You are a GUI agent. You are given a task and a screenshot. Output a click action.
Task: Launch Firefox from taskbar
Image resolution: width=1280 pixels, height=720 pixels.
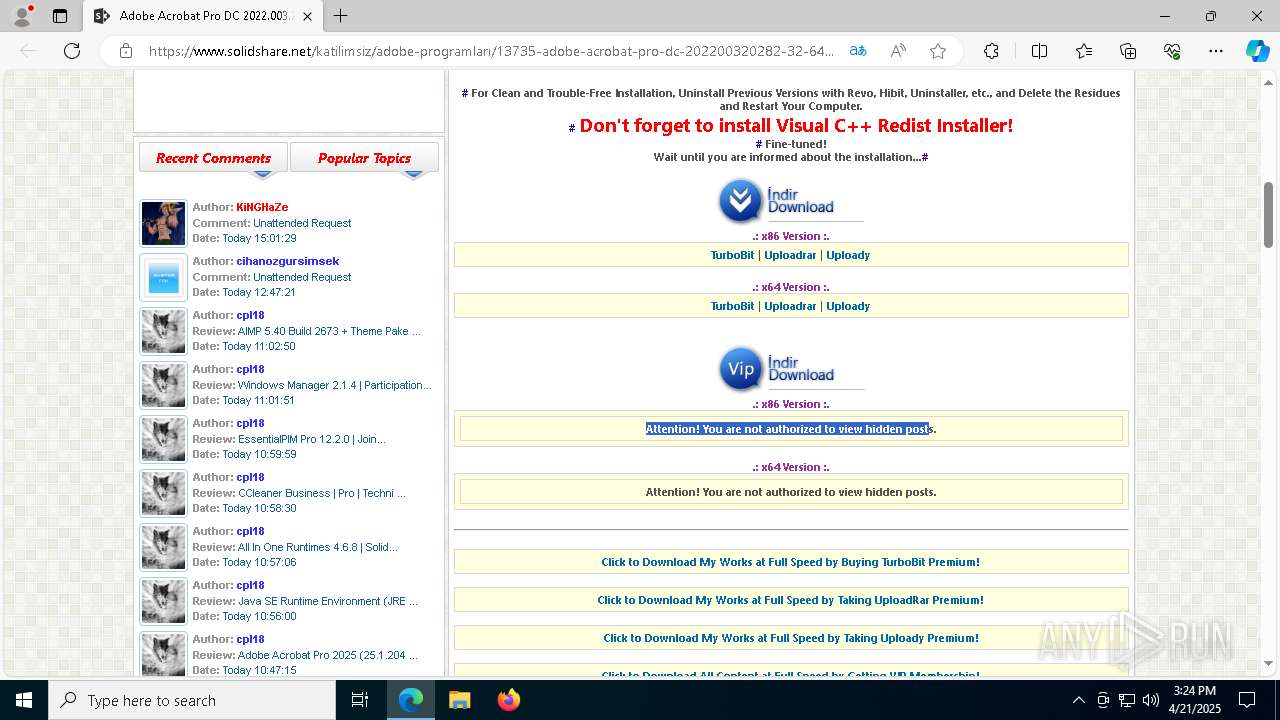point(508,700)
